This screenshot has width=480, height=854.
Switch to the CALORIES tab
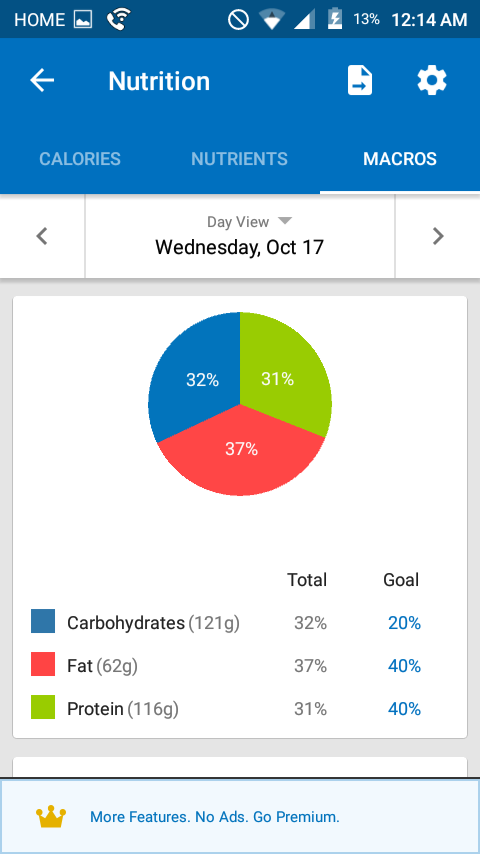[x=80, y=158]
